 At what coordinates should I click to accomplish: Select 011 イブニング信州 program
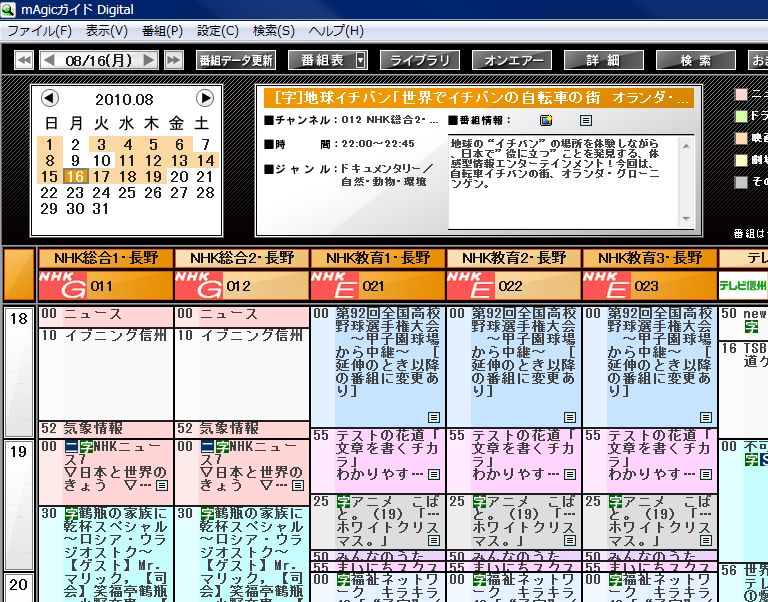pyautogui.click(x=106, y=374)
